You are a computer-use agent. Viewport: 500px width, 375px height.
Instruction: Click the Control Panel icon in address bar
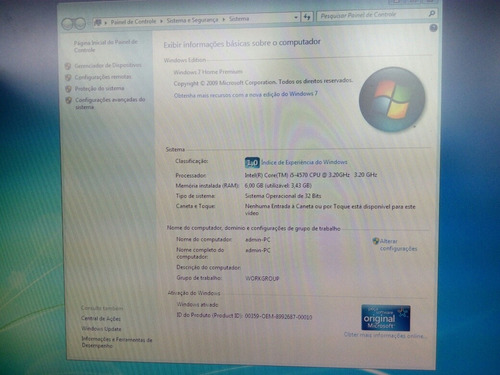click(x=98, y=22)
